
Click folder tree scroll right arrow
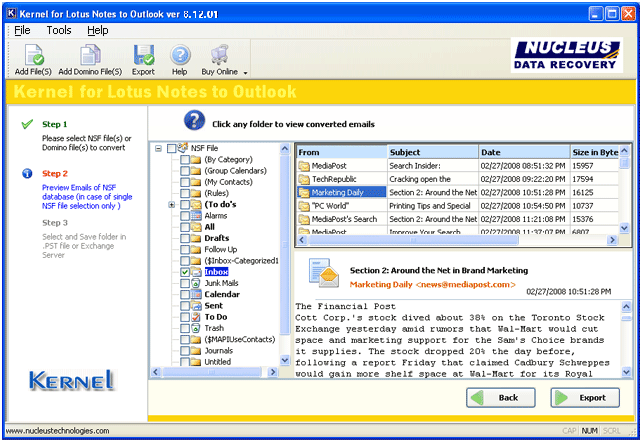[x=272, y=372]
